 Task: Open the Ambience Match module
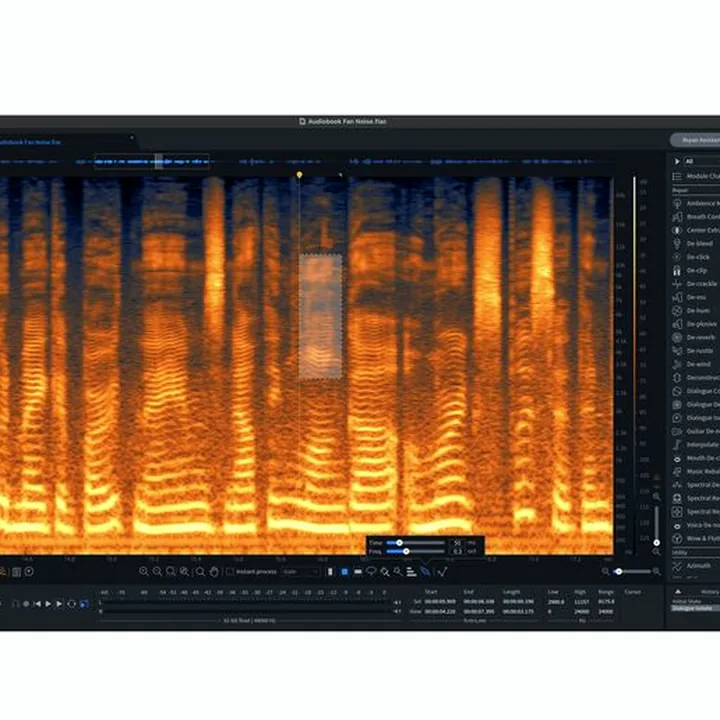tap(696, 203)
